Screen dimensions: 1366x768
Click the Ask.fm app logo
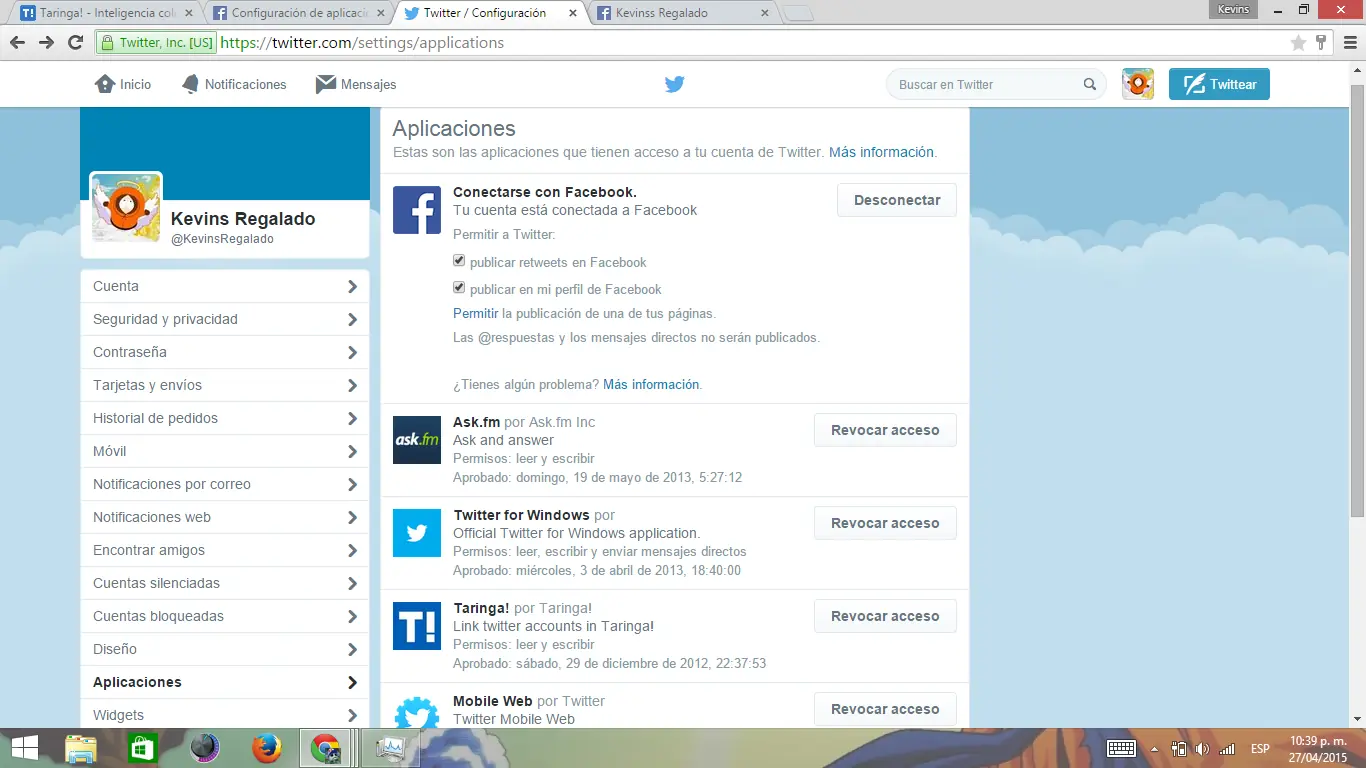point(417,440)
